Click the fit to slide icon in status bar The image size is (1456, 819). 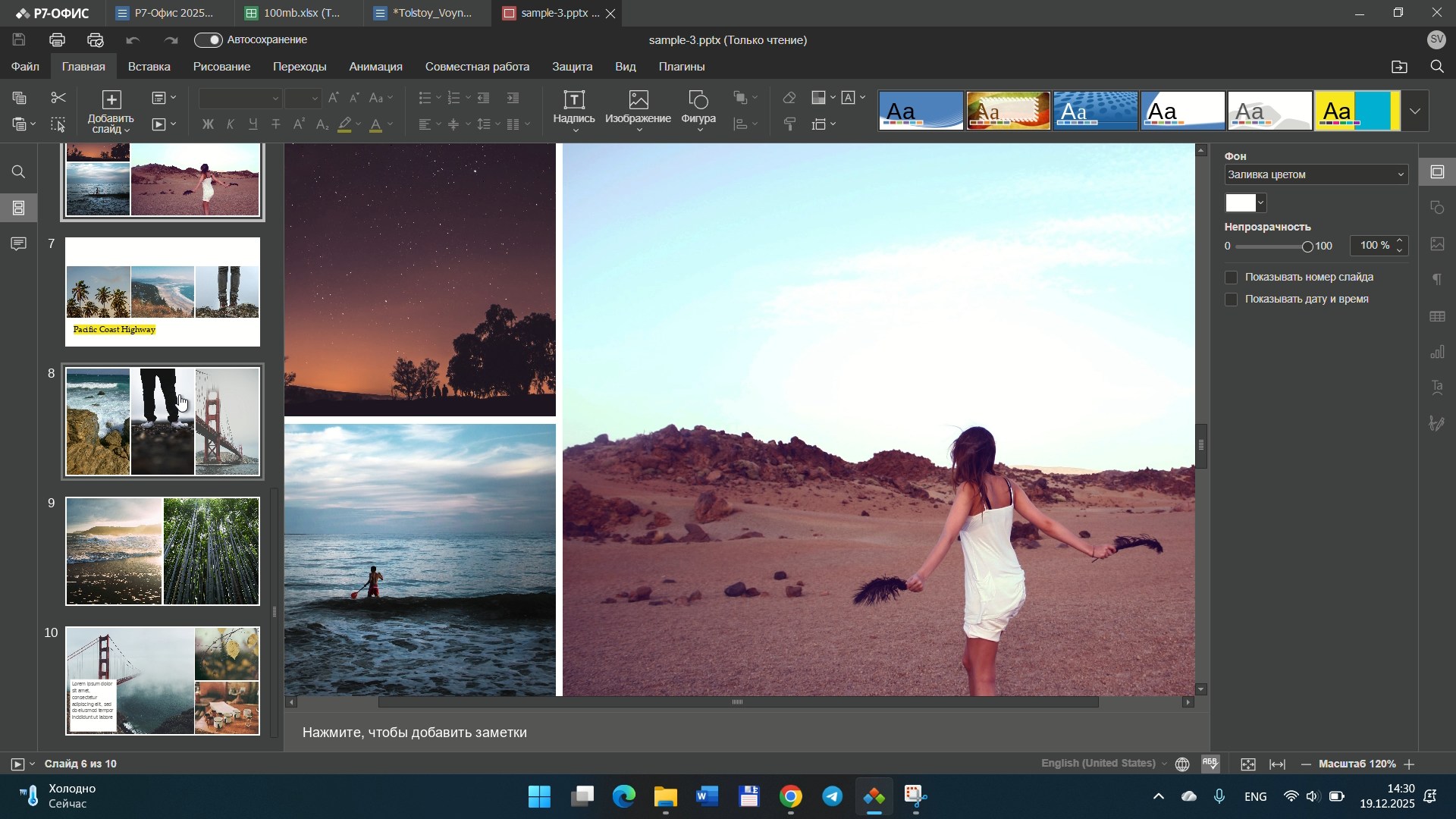[1249, 764]
